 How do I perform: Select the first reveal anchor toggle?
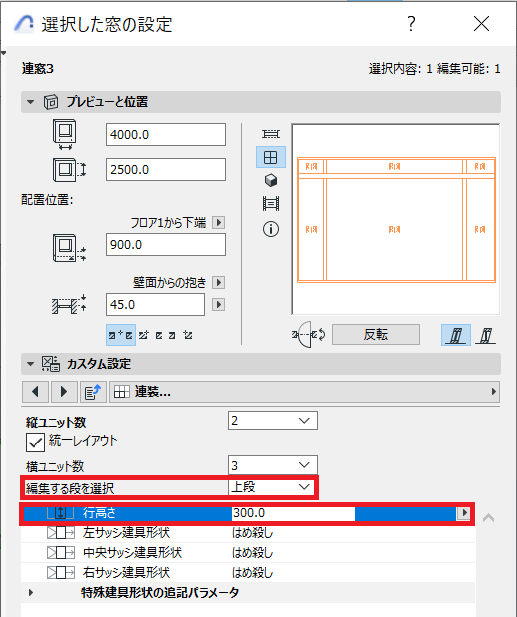[x=121, y=335]
